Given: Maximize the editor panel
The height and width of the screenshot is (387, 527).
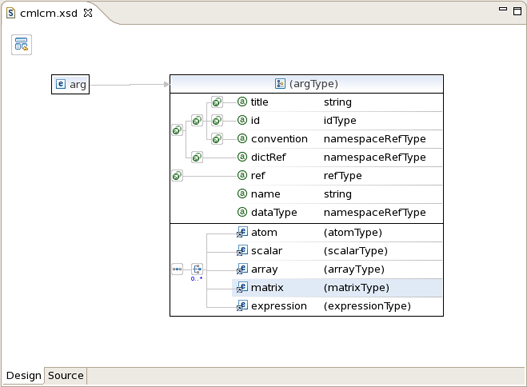Looking at the screenshot, I should [517, 11].
